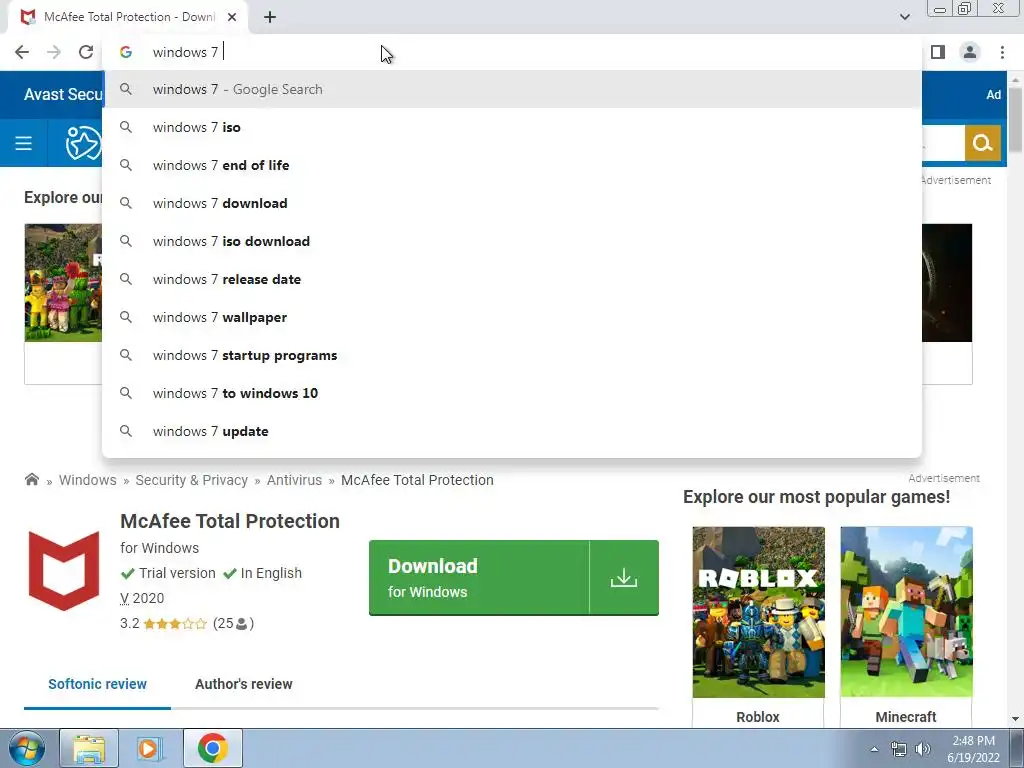Switch to the Softonic review tab
The image size is (1024, 768).
click(97, 684)
